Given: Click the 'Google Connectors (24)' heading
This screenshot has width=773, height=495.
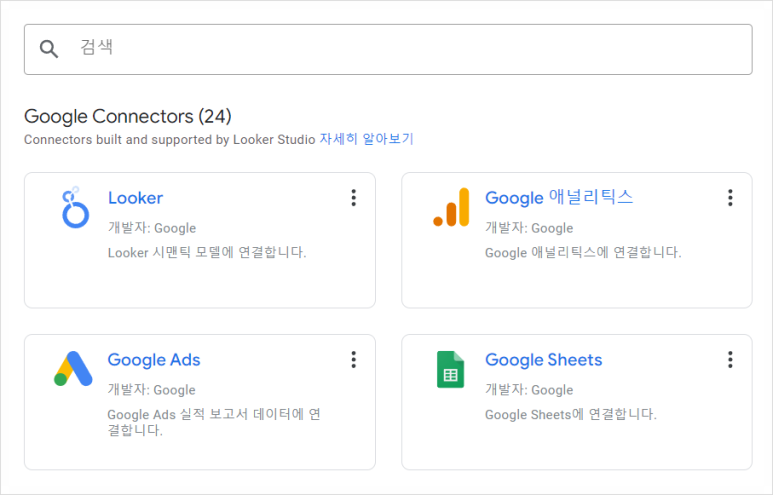Looking at the screenshot, I should pyautogui.click(x=128, y=116).
